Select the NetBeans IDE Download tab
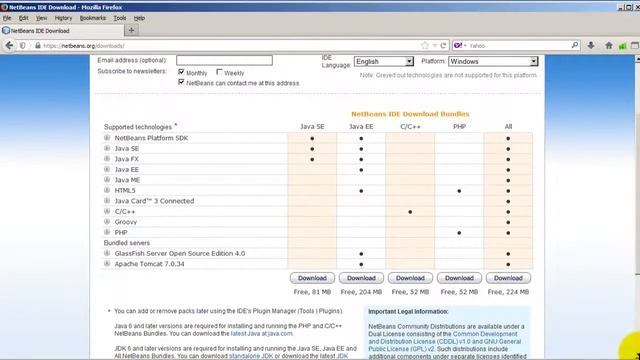 point(62,31)
